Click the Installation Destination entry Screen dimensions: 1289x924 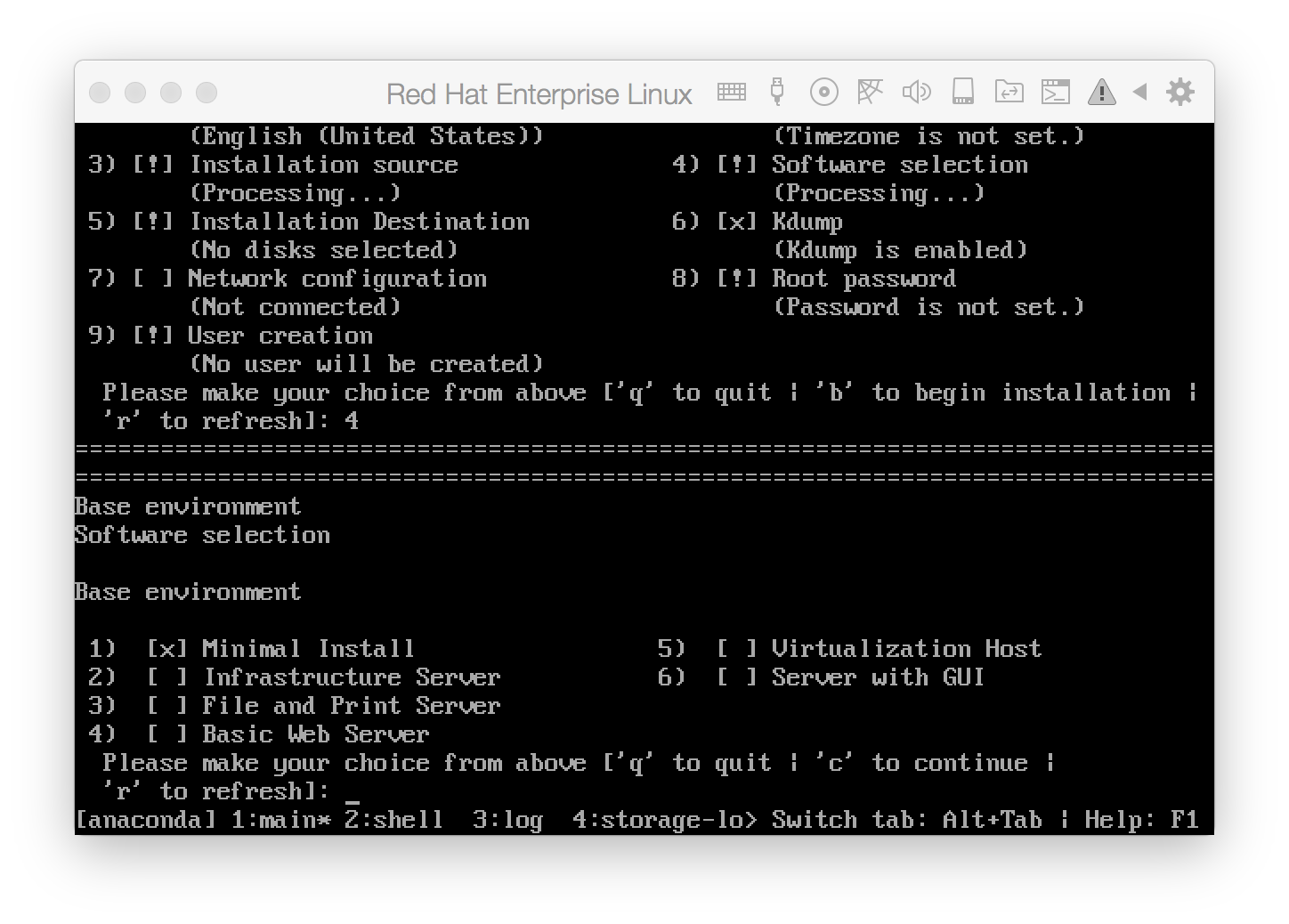coord(360,222)
